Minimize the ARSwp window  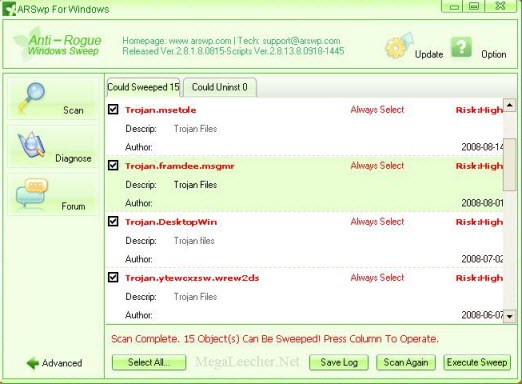[454, 6]
